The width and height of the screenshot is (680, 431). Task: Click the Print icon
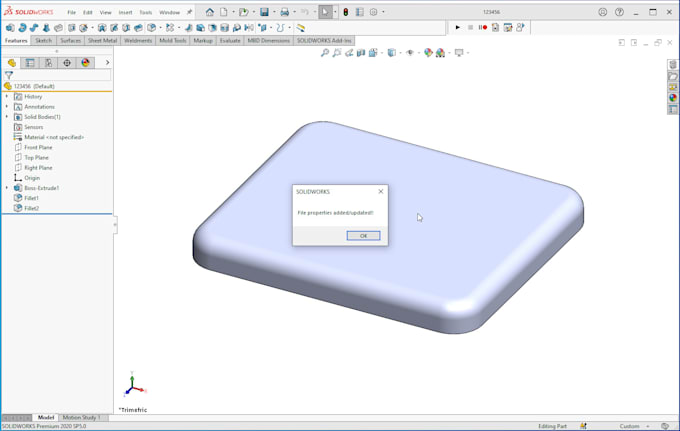(x=284, y=12)
